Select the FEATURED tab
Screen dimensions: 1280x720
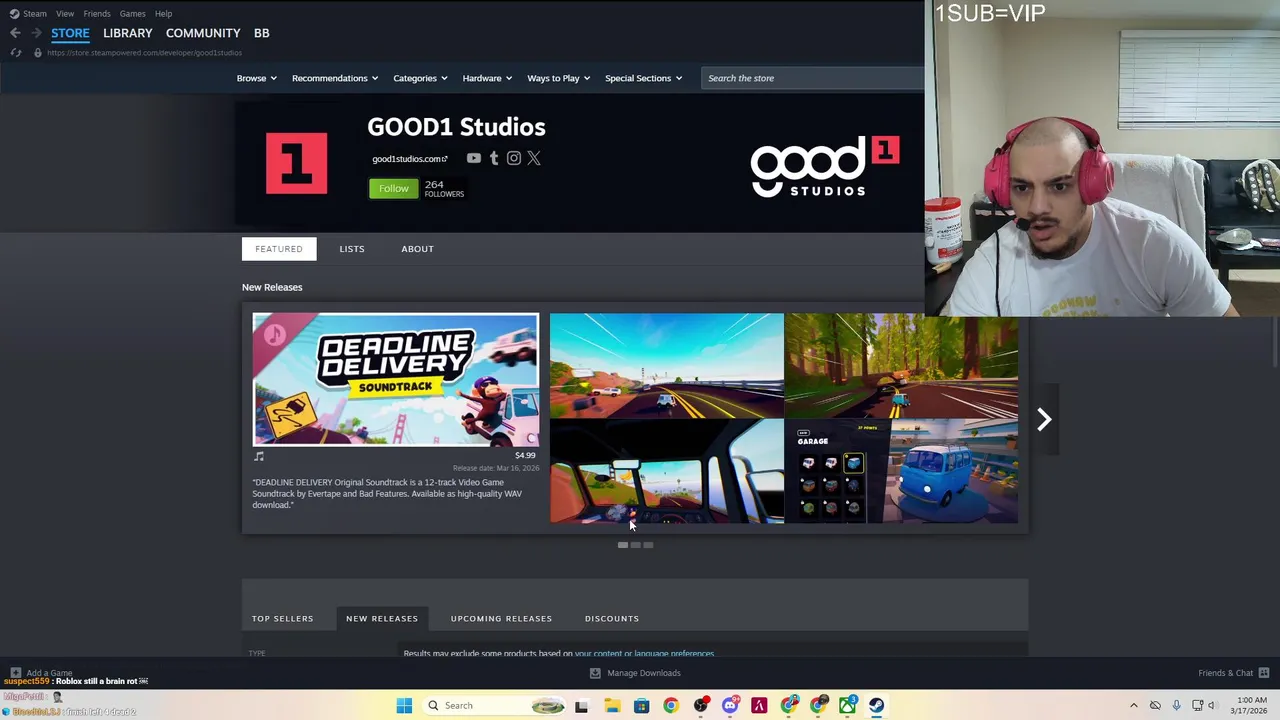(x=279, y=249)
